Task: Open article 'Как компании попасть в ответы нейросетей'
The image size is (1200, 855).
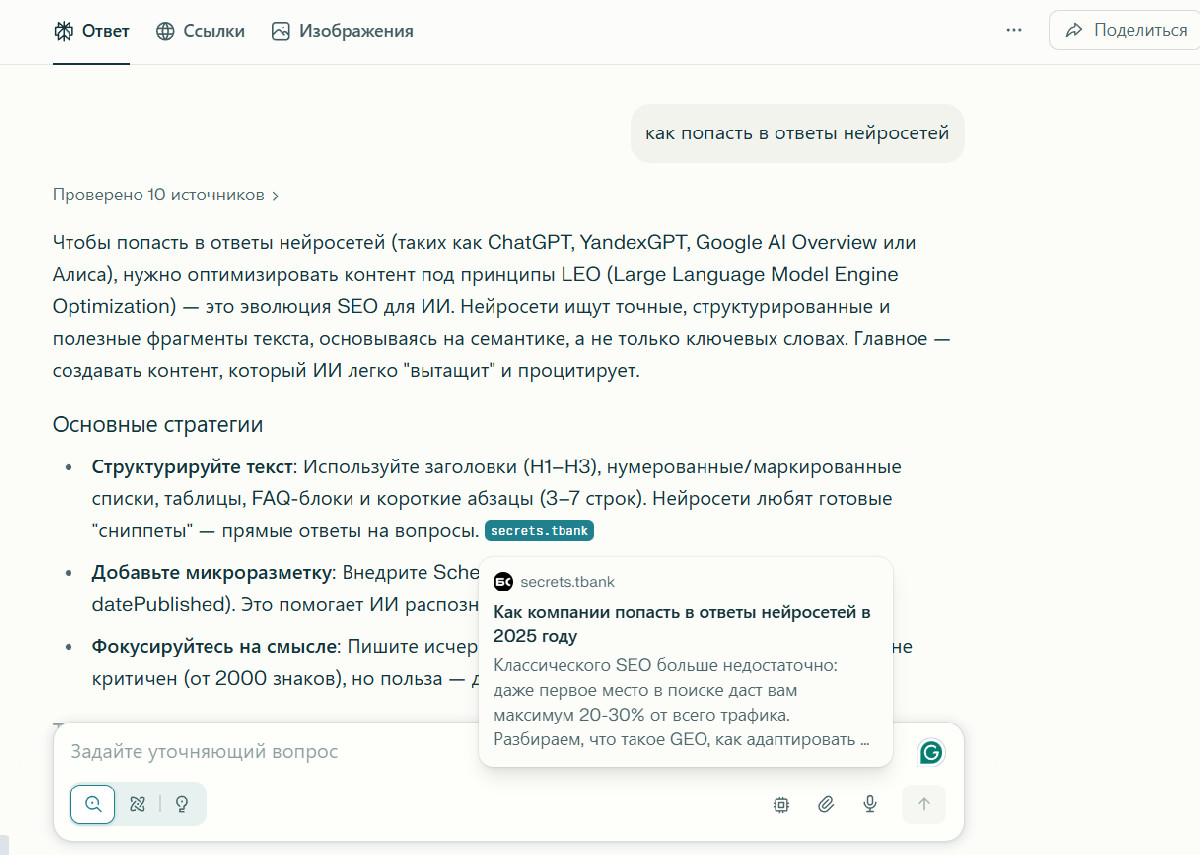Action: 682,623
